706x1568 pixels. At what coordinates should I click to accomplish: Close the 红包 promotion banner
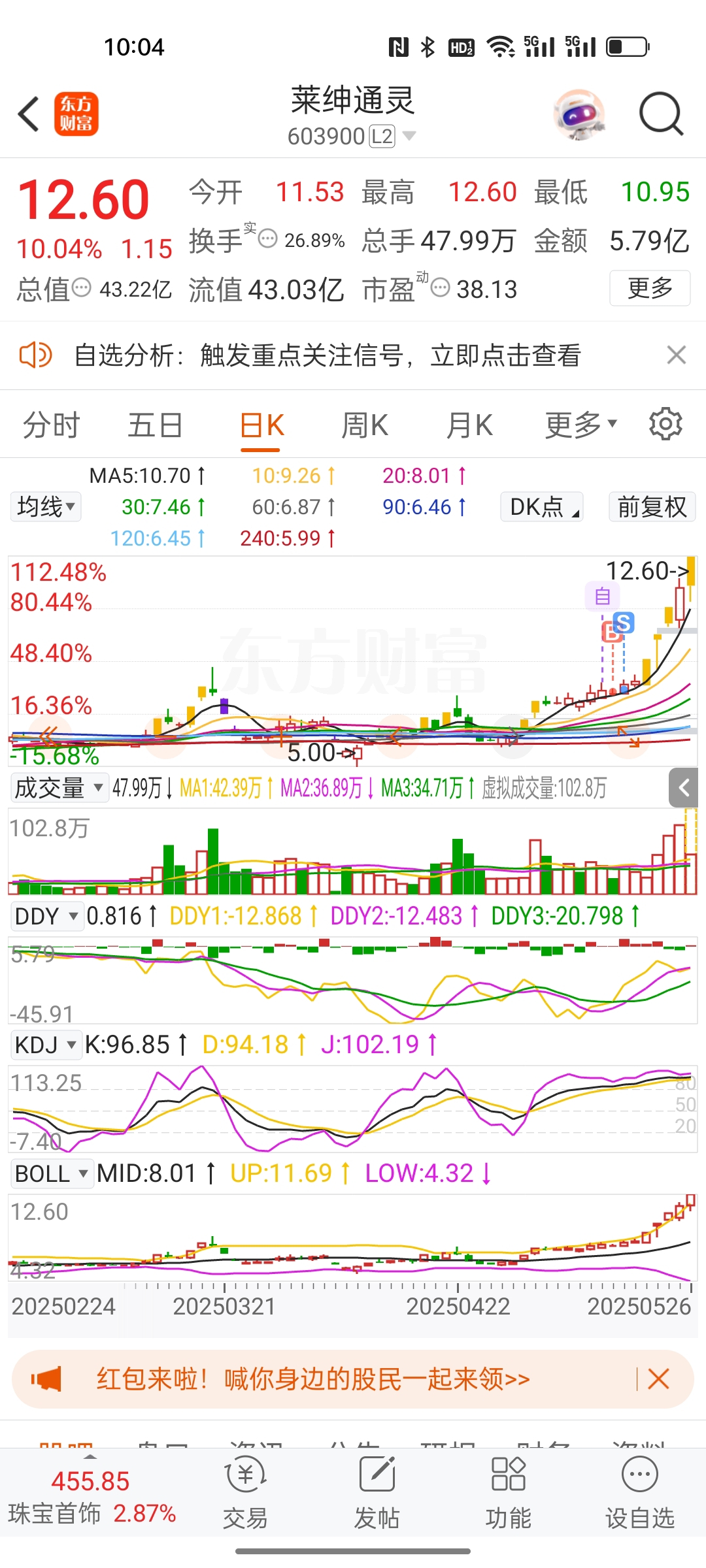(658, 1379)
